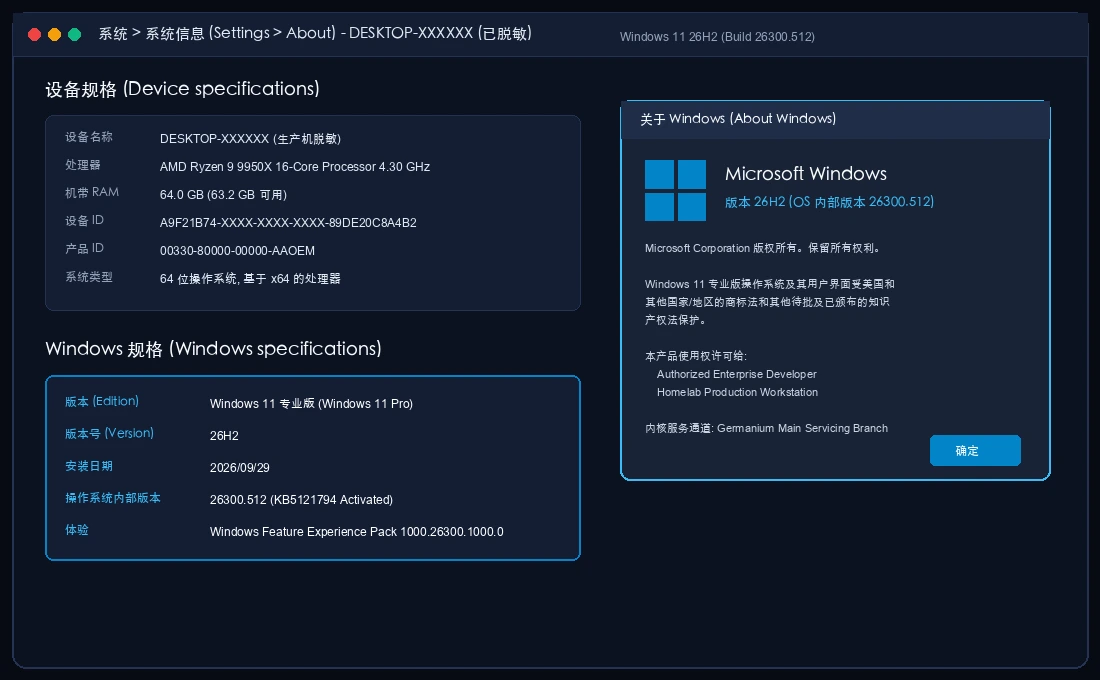
Task: Click the orange minimize window dot
Action: (54, 34)
